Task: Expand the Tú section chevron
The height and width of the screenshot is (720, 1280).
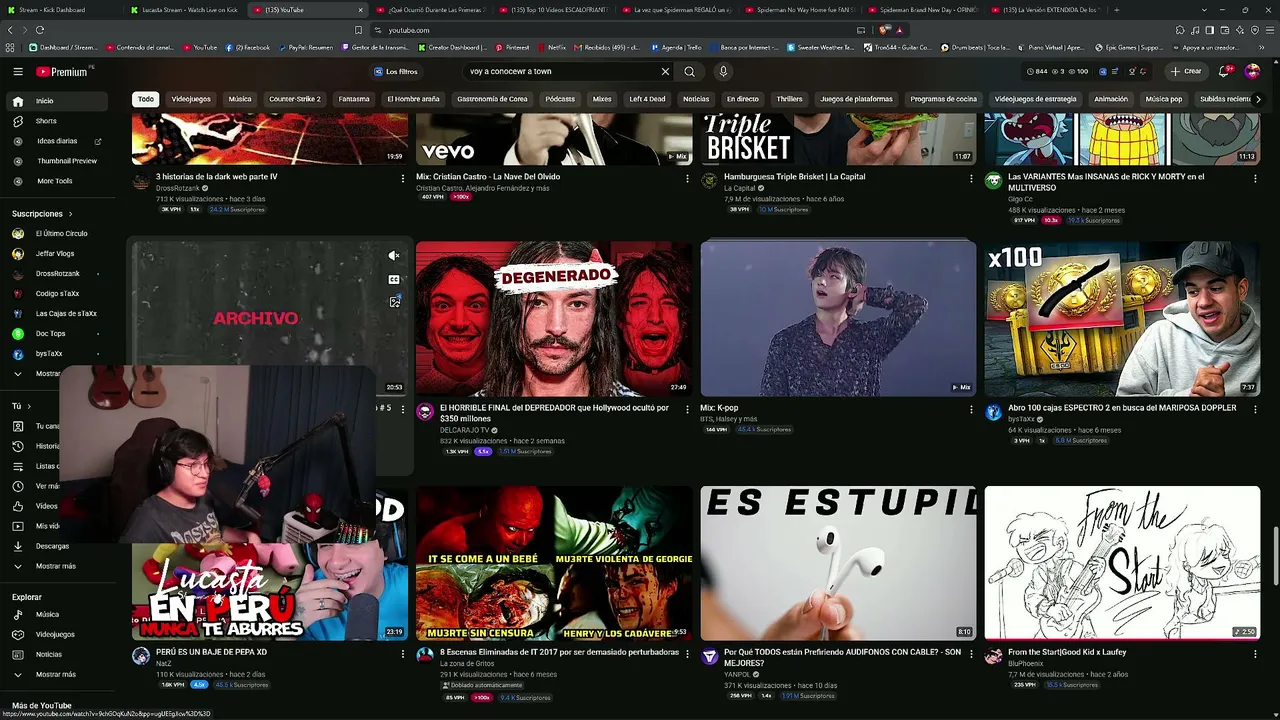Action: [29, 406]
